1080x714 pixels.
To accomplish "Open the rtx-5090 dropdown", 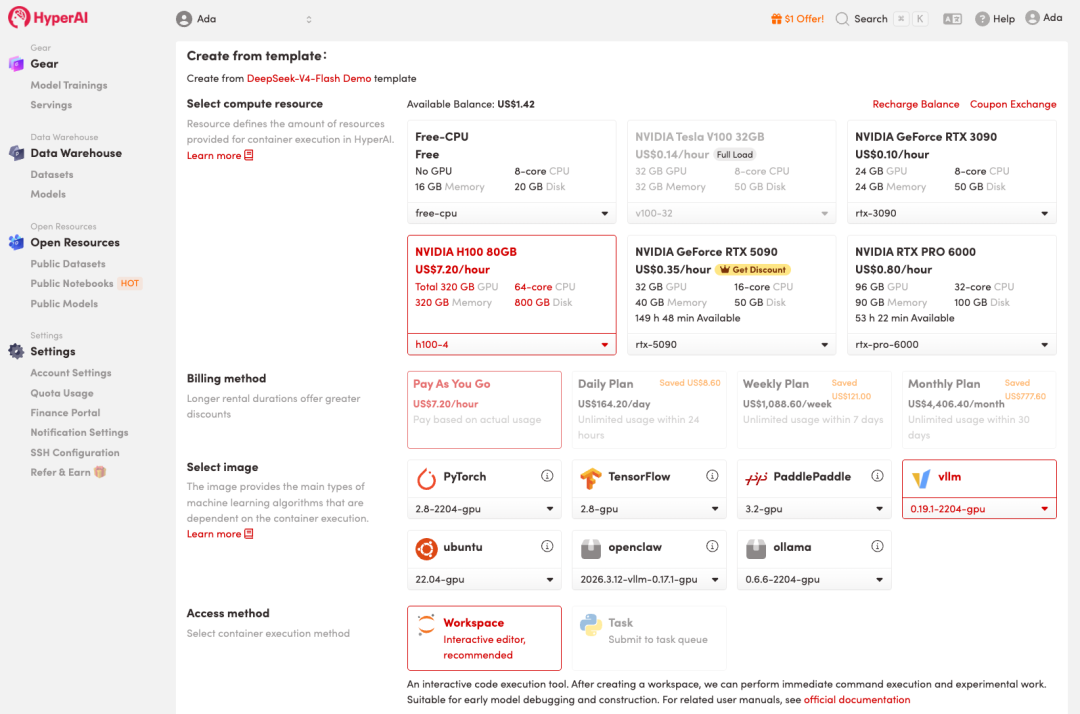I will point(731,344).
